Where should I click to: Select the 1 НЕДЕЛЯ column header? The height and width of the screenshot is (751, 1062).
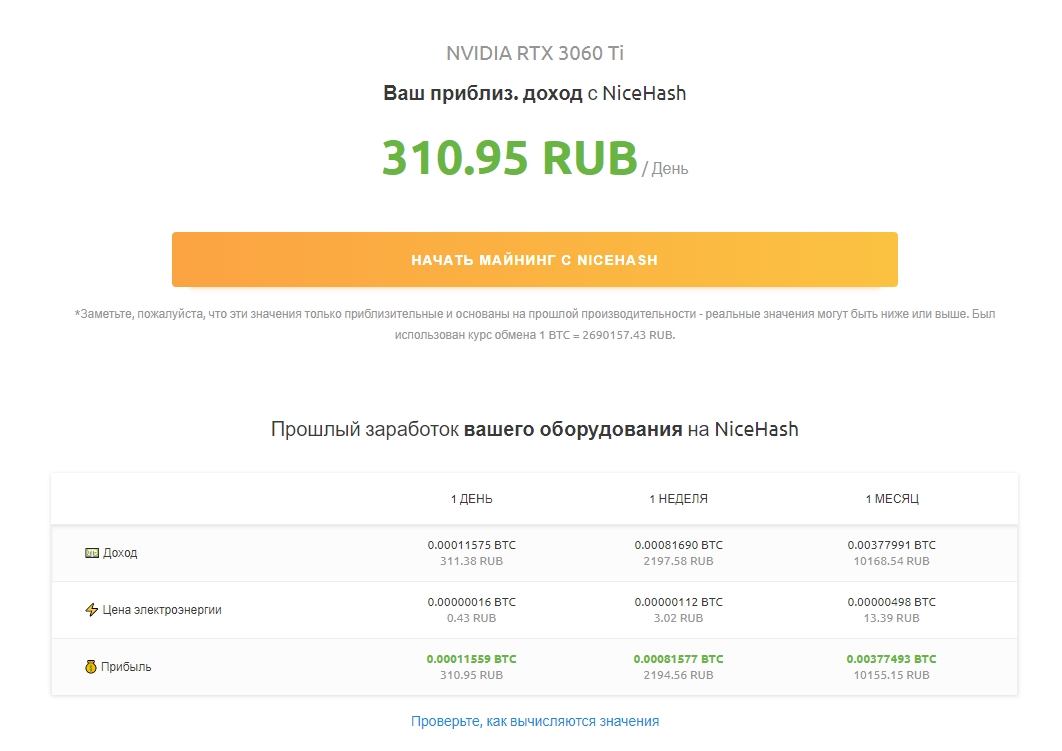(678, 498)
